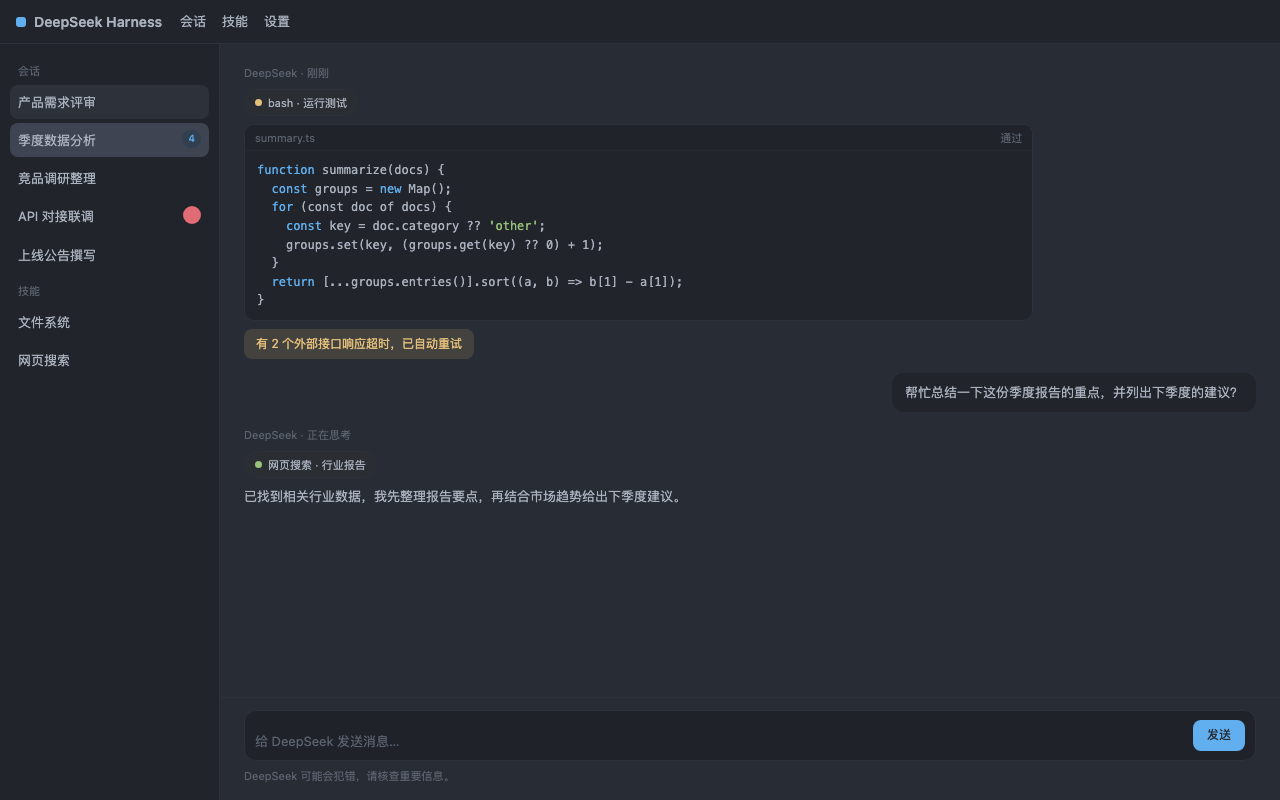Open the 会话 menu in top bar
Image resolution: width=1280 pixels, height=800 pixels.
pos(193,22)
